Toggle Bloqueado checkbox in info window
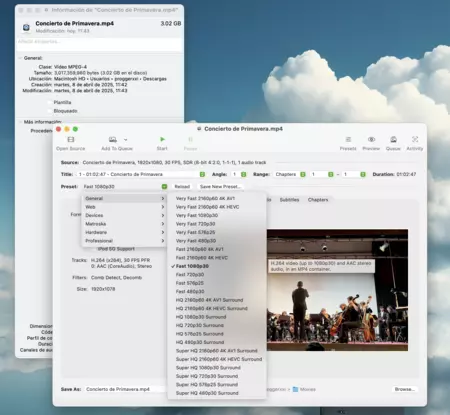This screenshot has height=415, width=450. point(50,111)
